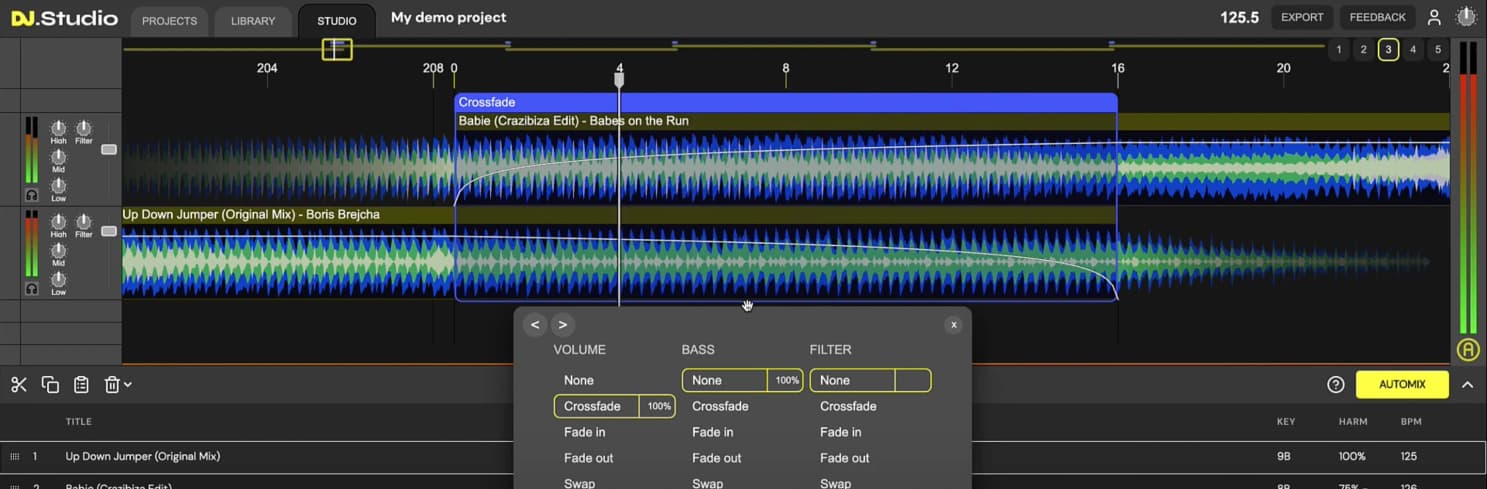The width and height of the screenshot is (1487, 489).
Task: Select Filter Fade in option
Action: coord(841,432)
